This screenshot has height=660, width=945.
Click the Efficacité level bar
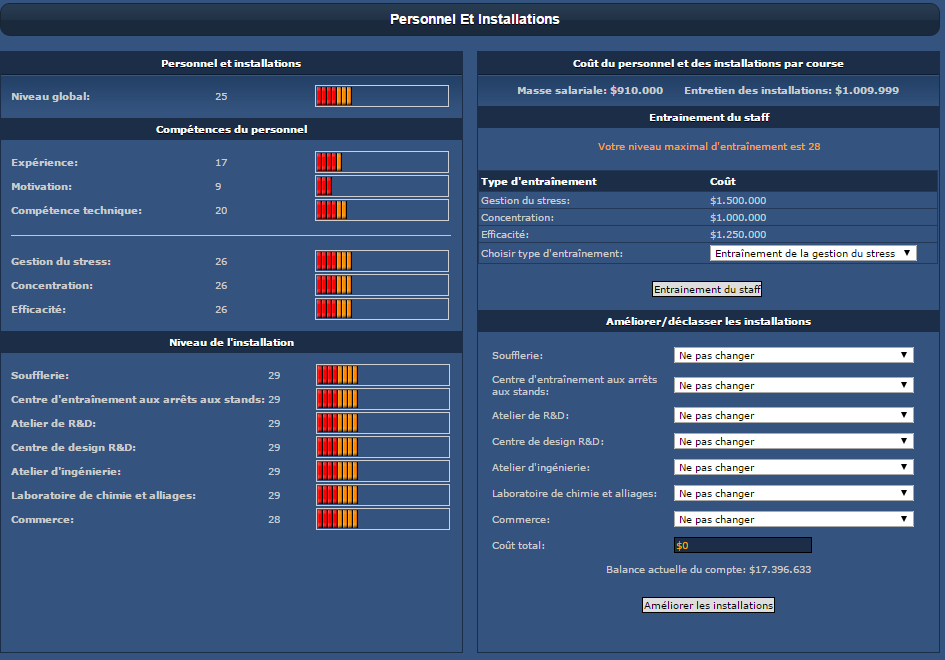click(381, 309)
